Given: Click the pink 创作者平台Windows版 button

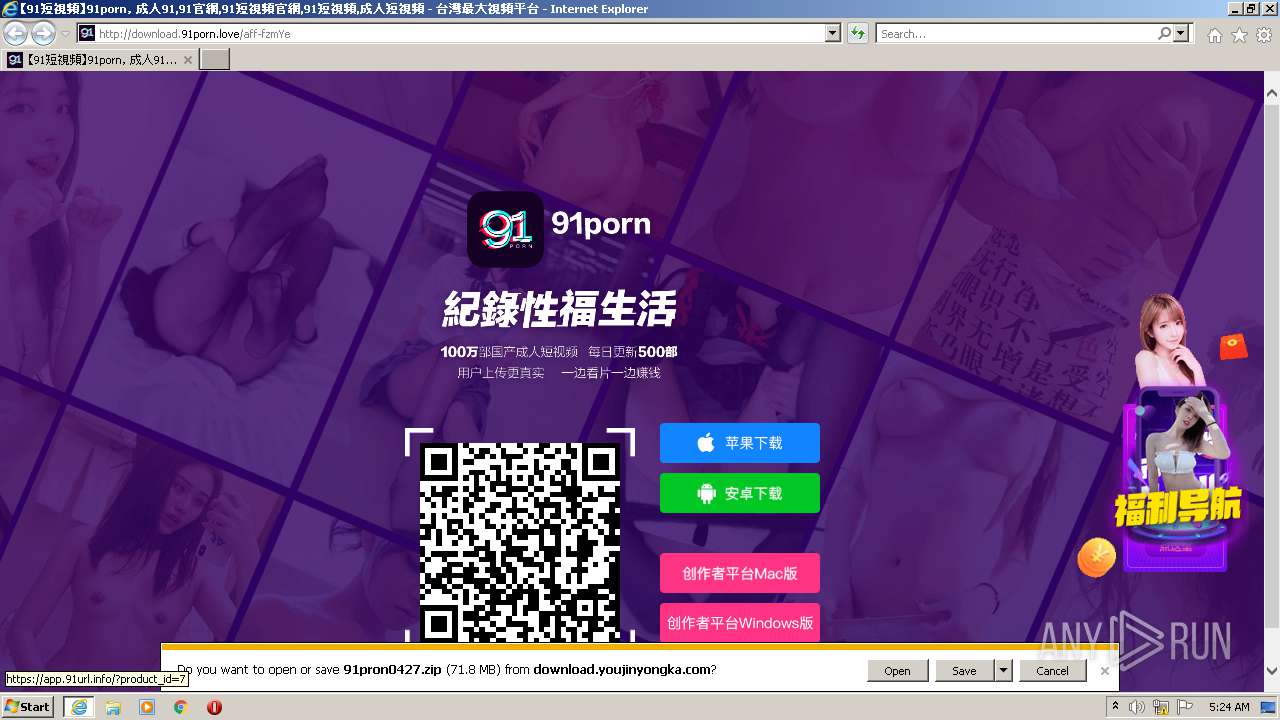Looking at the screenshot, I should point(740,622).
